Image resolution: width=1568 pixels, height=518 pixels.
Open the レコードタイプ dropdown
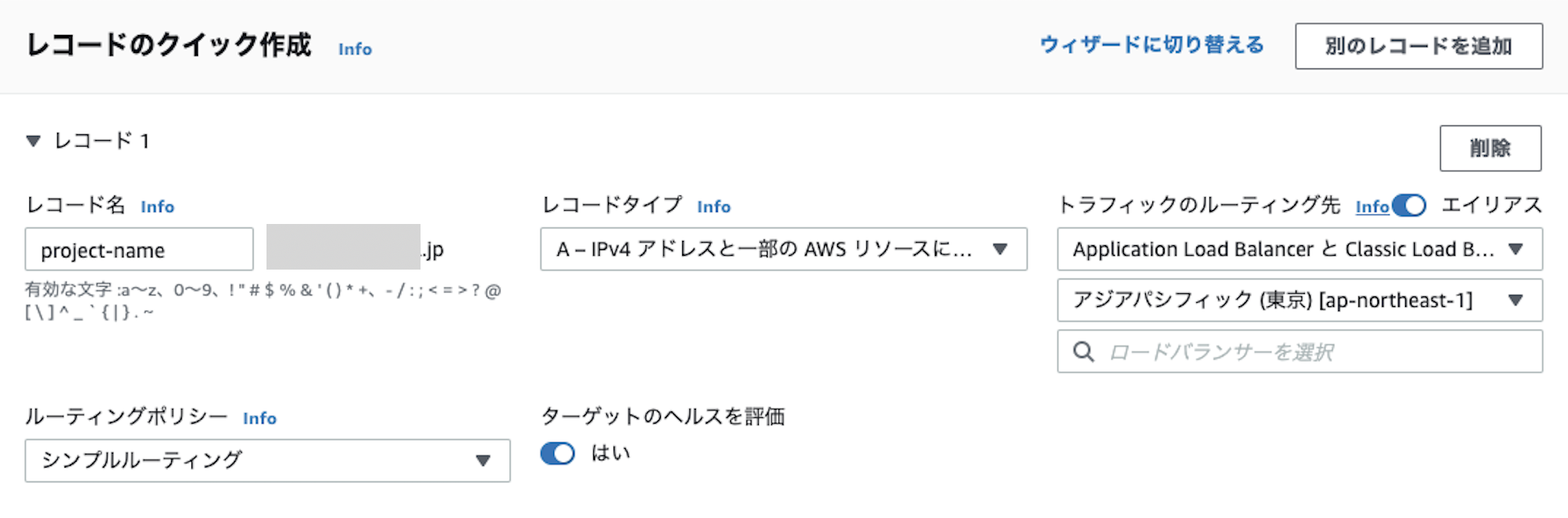(782, 249)
